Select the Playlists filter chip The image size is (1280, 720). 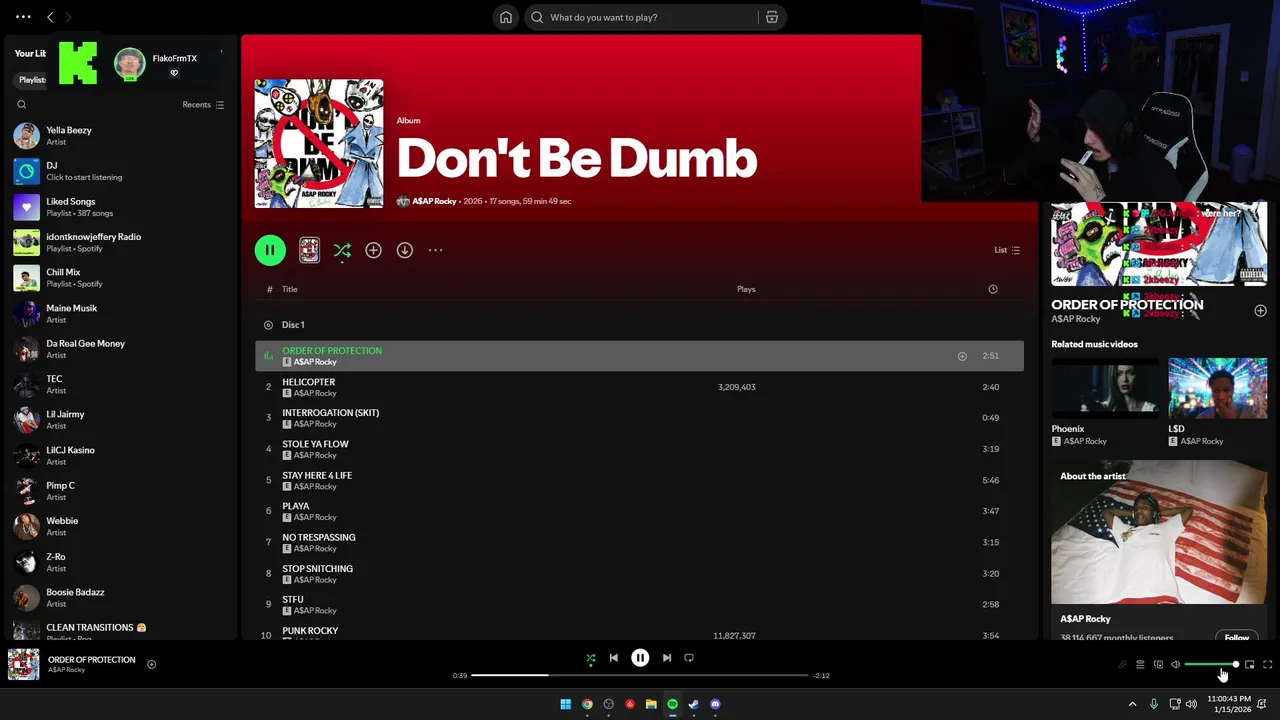[x=32, y=80]
